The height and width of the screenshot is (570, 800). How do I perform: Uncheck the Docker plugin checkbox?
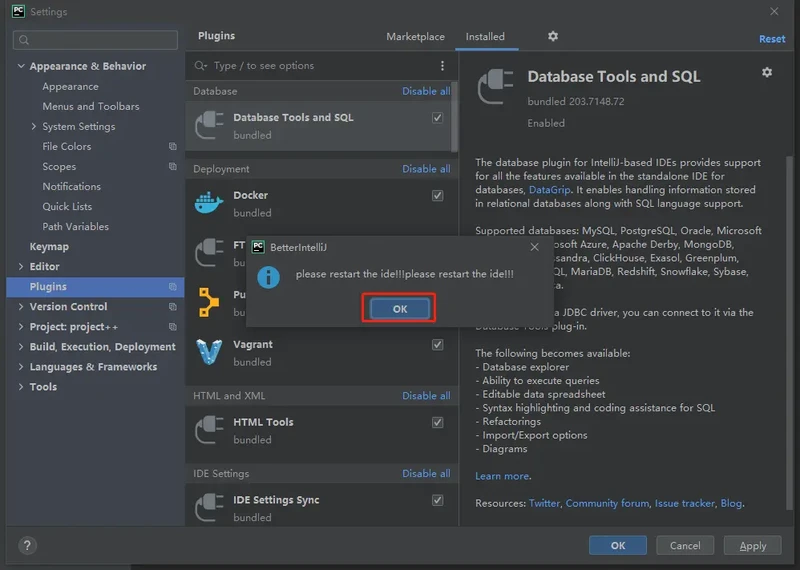(x=437, y=196)
